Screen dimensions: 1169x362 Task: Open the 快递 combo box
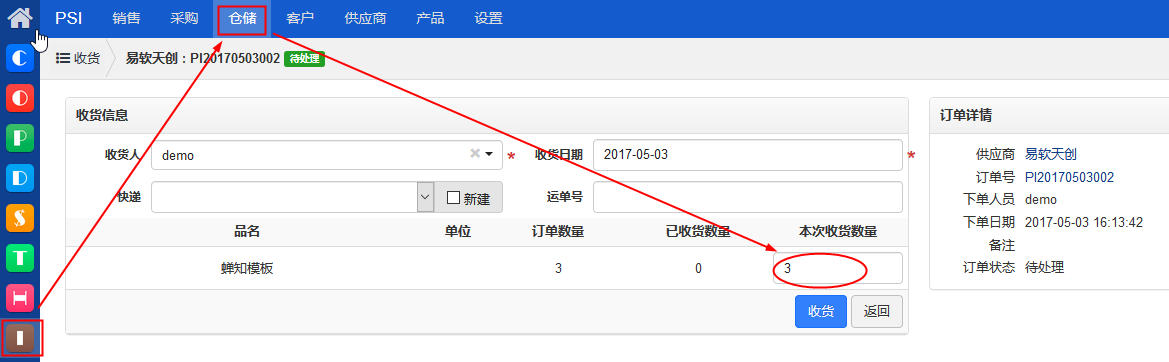click(x=292, y=197)
